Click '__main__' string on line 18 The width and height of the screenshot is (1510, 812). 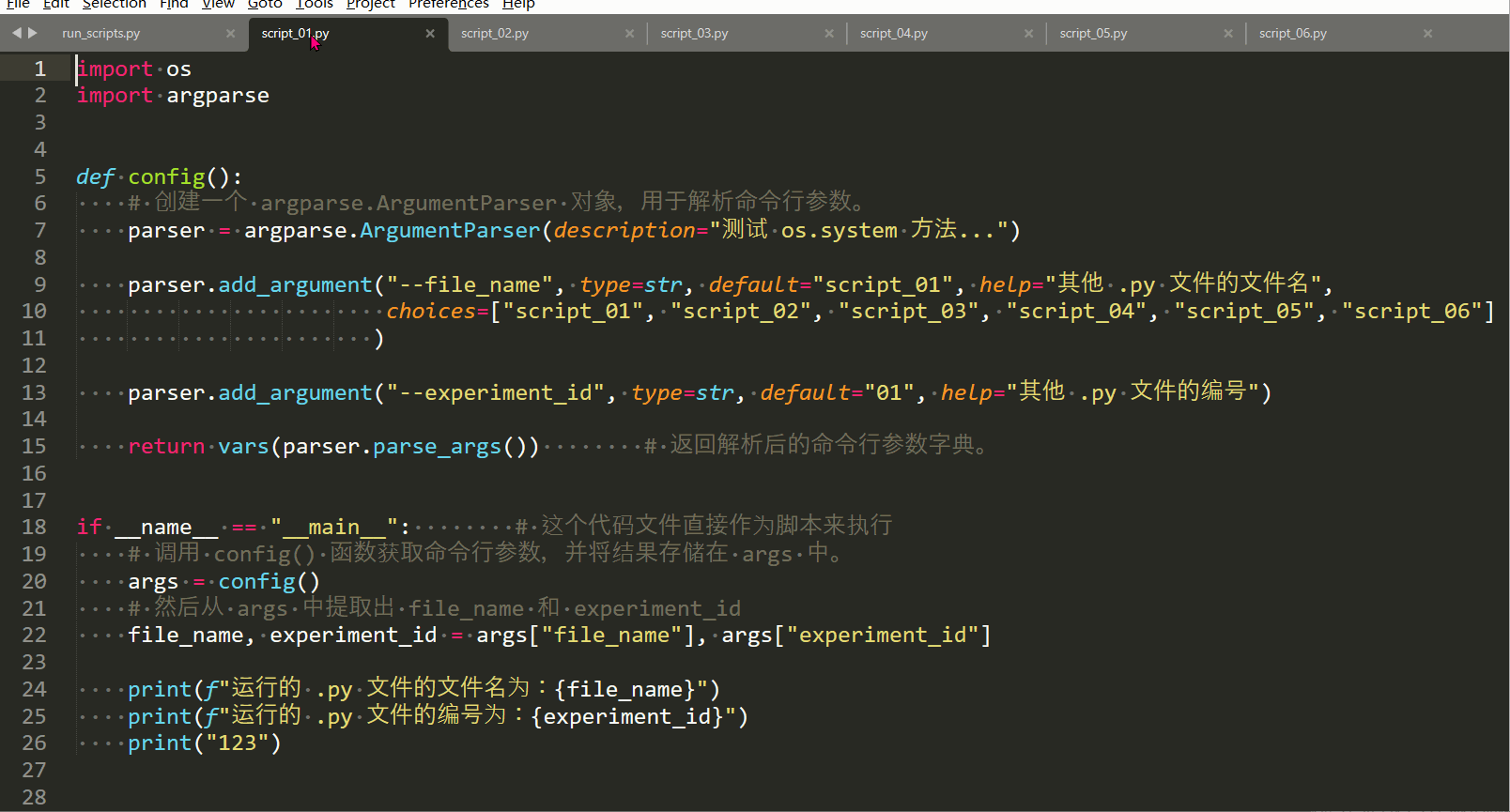334,527
